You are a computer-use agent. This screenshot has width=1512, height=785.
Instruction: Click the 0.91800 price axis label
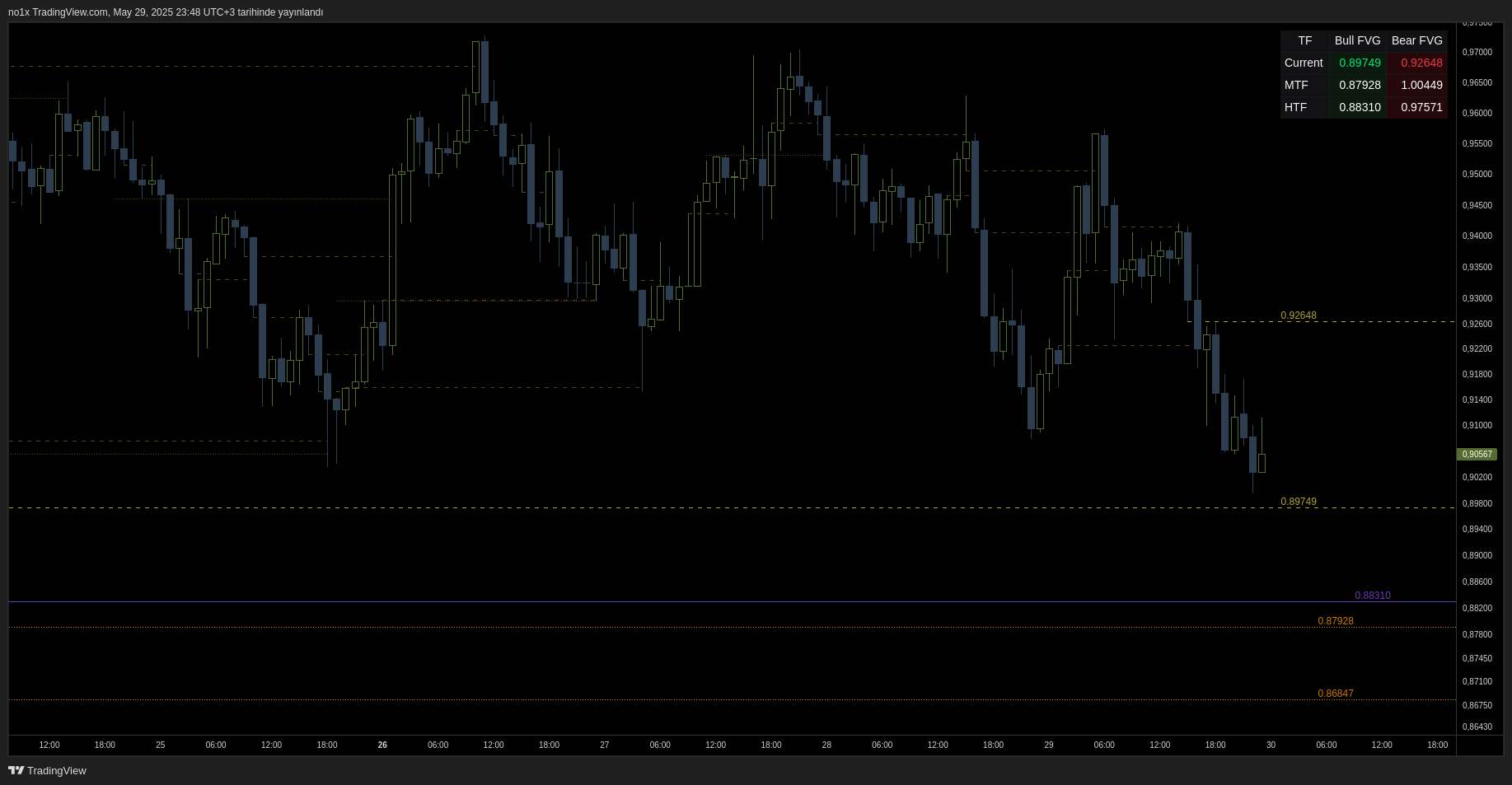click(1477, 374)
